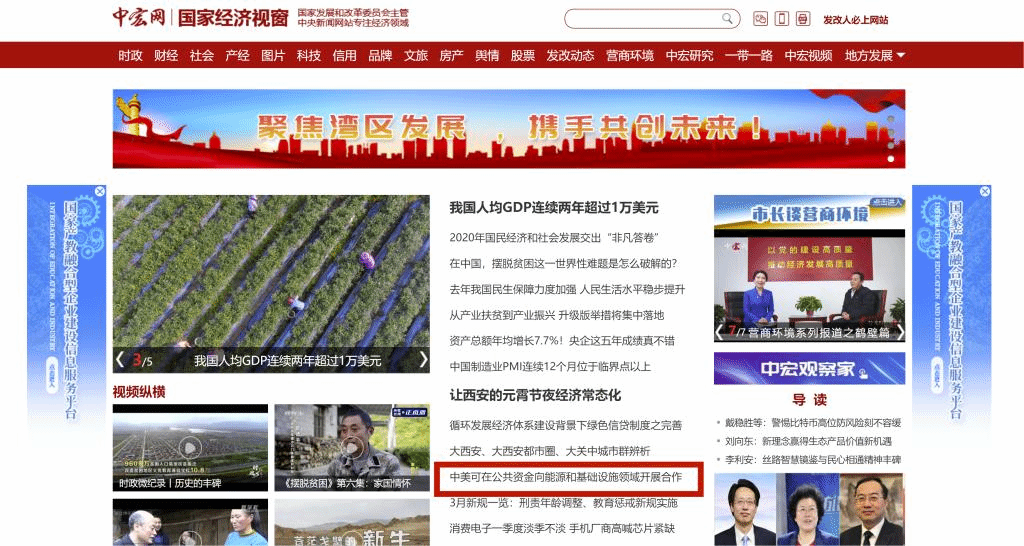Image resolution: width=1024 pixels, height=546 pixels.
Task: Open the mobile phone version icon
Action: pyautogui.click(x=781, y=19)
